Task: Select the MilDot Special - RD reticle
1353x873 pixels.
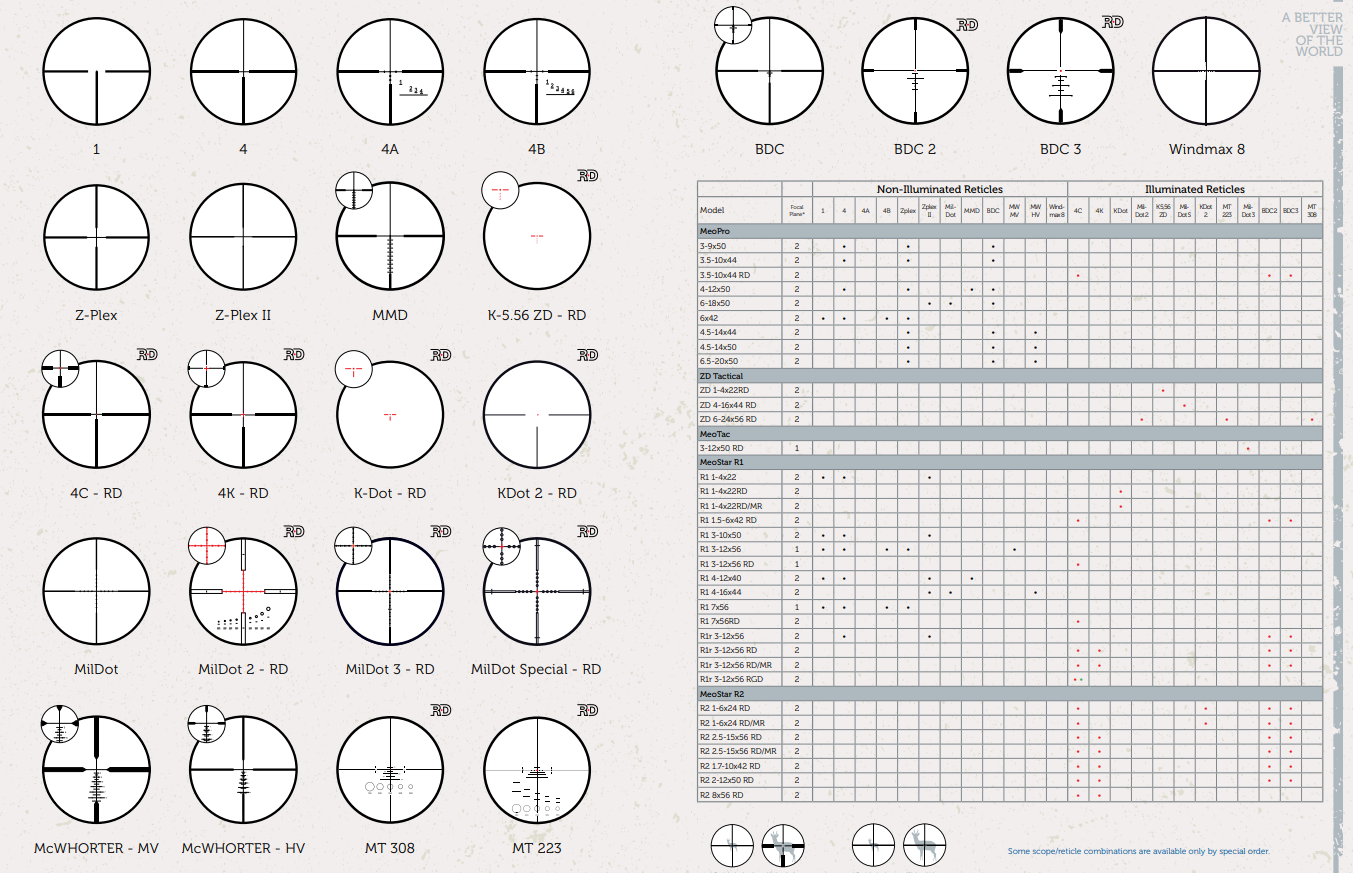Action: (537, 591)
